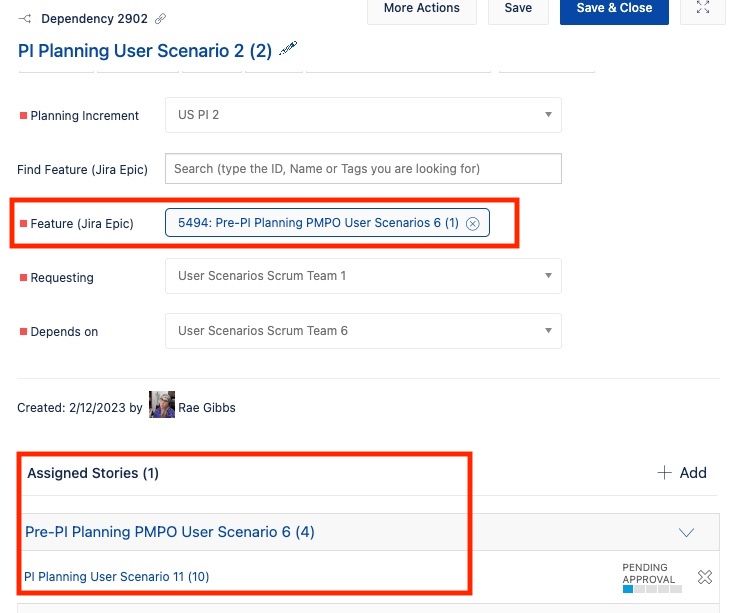Click the Save button
The height and width of the screenshot is (613, 754).
[x=518, y=8]
